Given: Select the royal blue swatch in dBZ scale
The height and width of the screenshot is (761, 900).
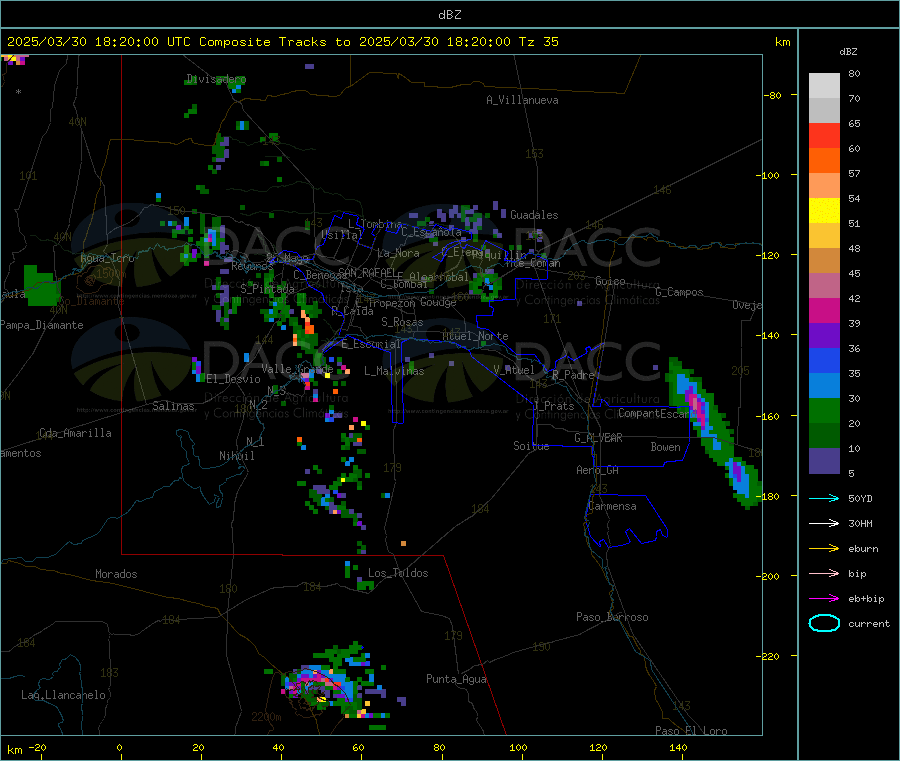Looking at the screenshot, I should click(824, 361).
